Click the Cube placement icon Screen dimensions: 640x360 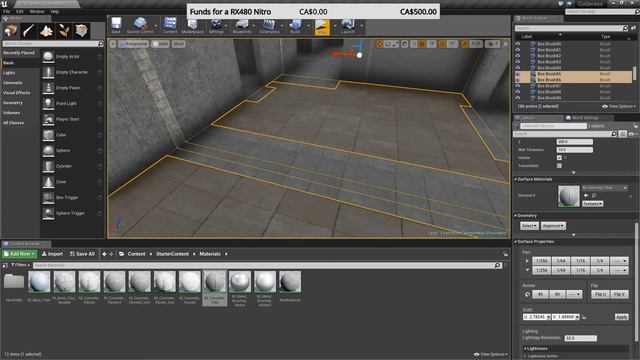(x=48, y=135)
